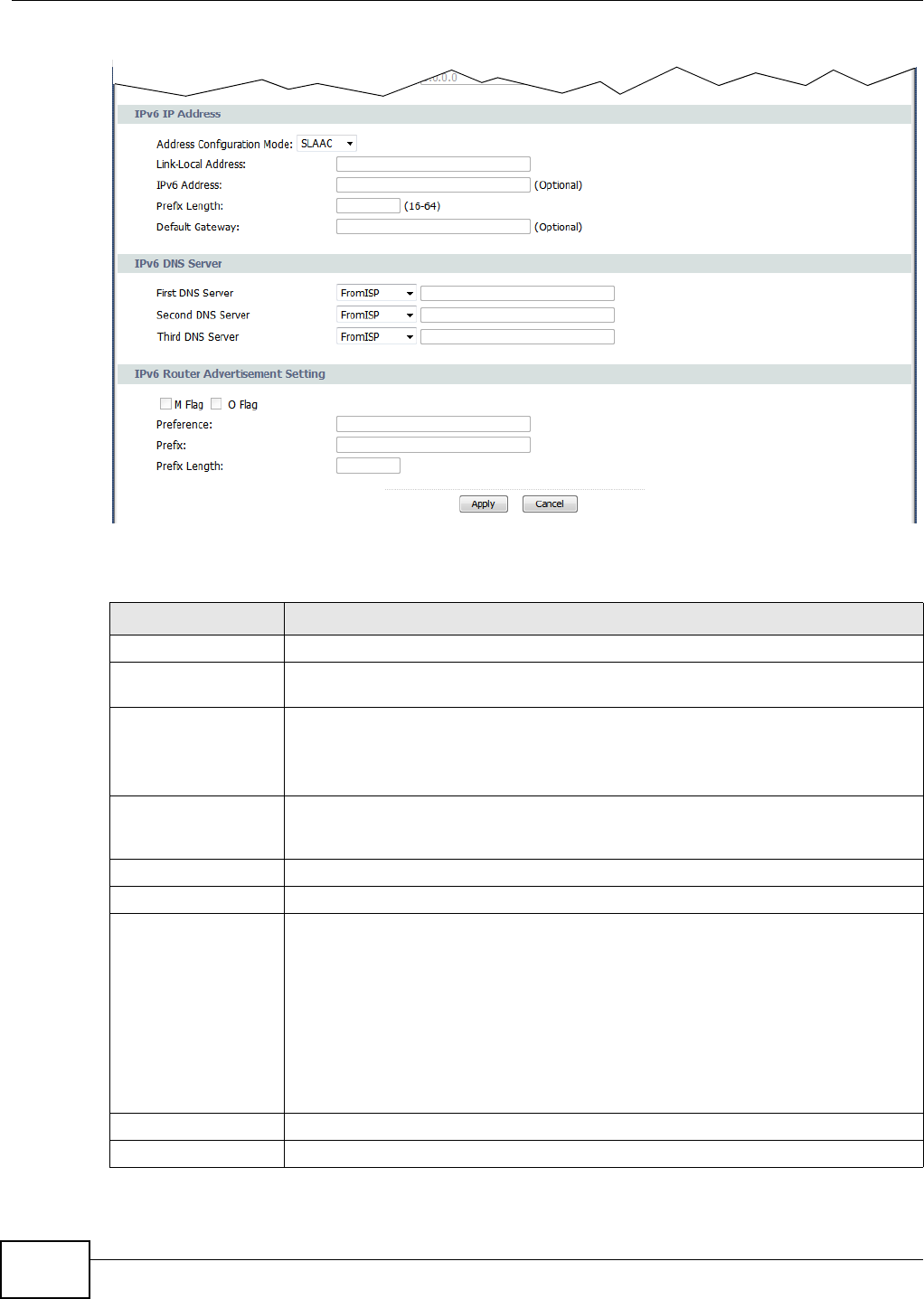Select the IPv6 IP Address section heading
This screenshot has height=1299, width=924.
177,114
